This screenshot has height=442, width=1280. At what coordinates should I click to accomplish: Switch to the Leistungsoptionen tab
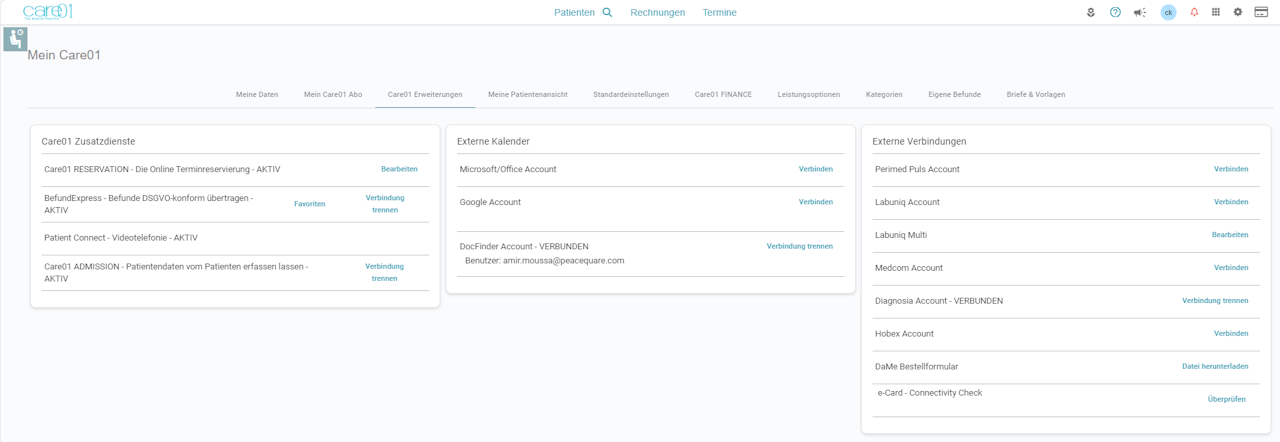click(x=809, y=94)
